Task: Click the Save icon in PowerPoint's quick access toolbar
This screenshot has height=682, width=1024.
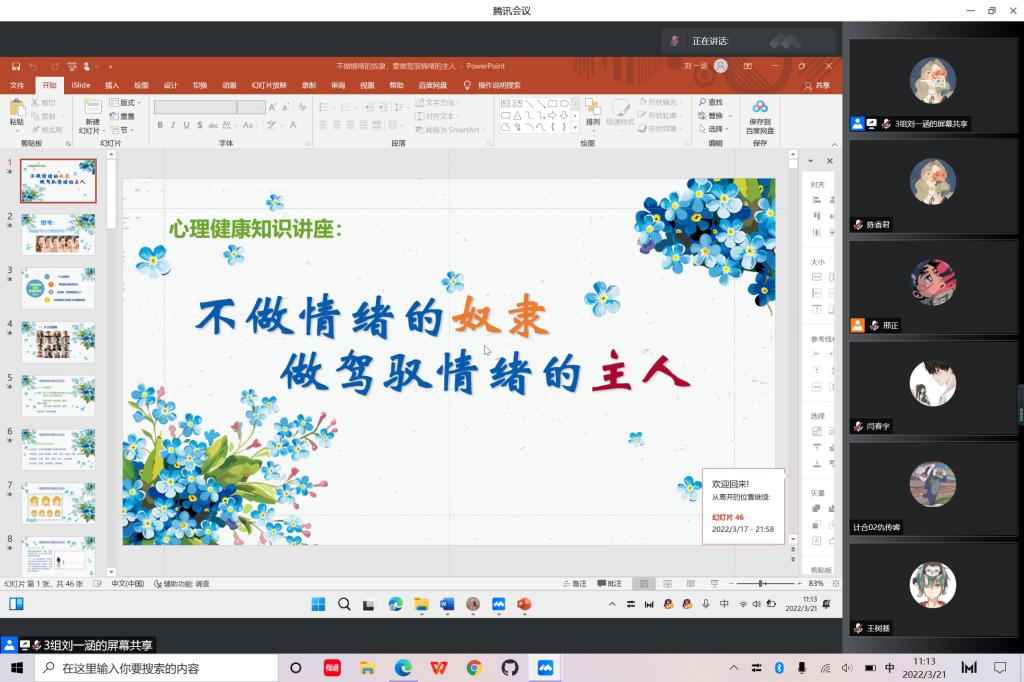Action: point(16,66)
